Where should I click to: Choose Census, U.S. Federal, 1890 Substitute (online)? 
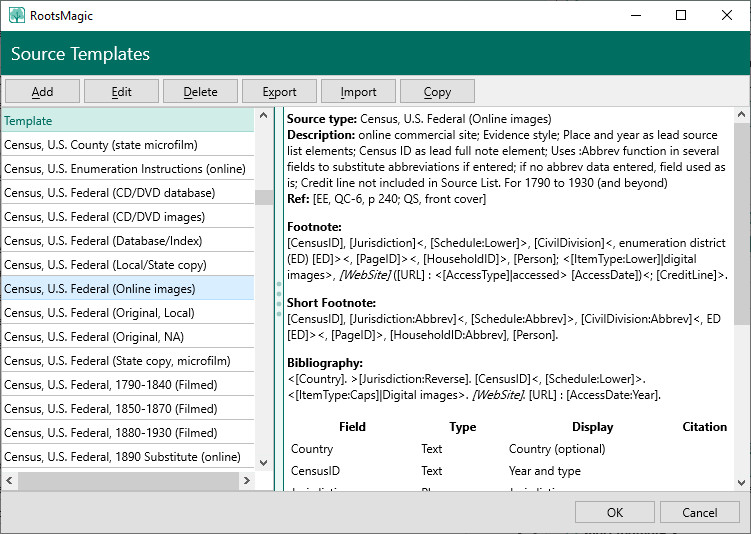pos(123,457)
